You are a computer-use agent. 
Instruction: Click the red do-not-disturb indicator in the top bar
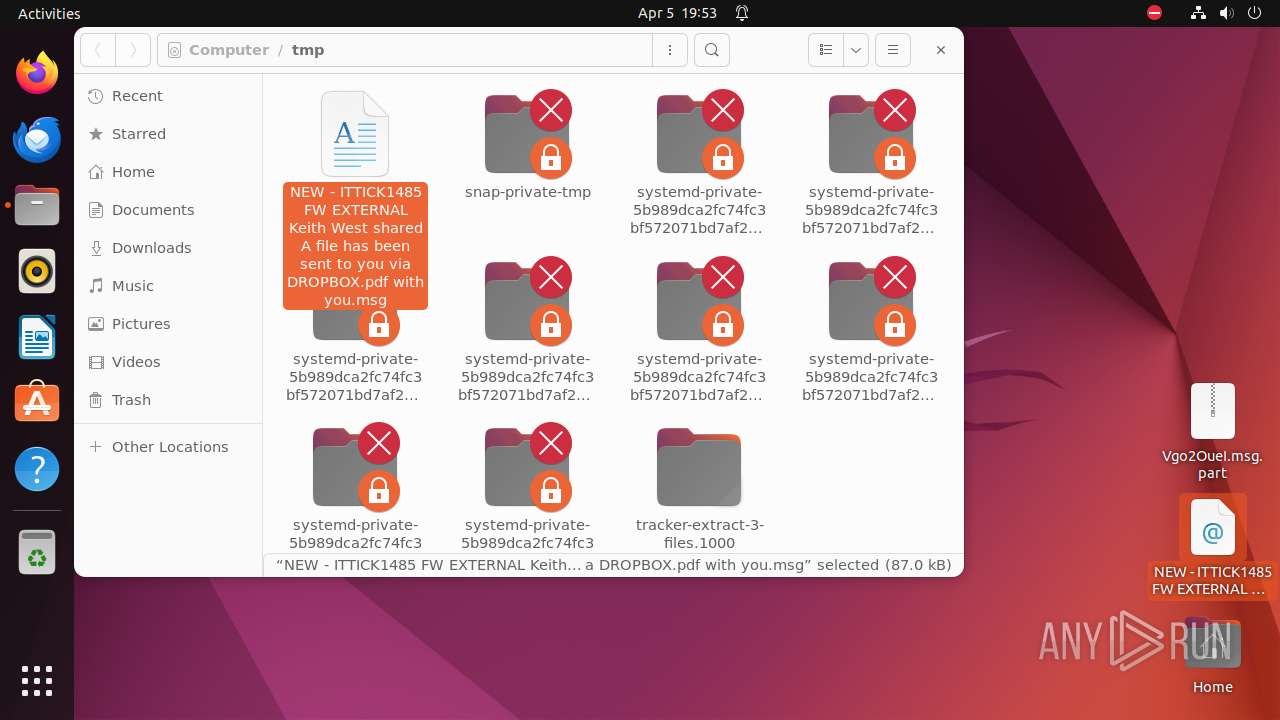click(x=1154, y=13)
